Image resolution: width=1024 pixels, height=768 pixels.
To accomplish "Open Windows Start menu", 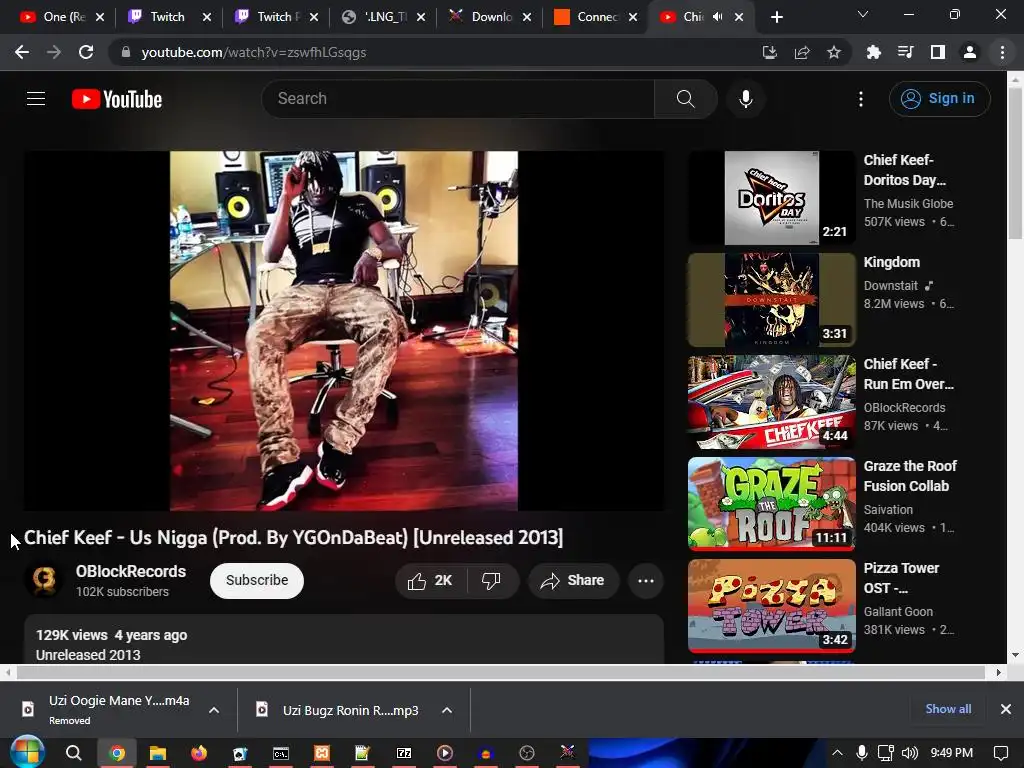I will (x=27, y=752).
